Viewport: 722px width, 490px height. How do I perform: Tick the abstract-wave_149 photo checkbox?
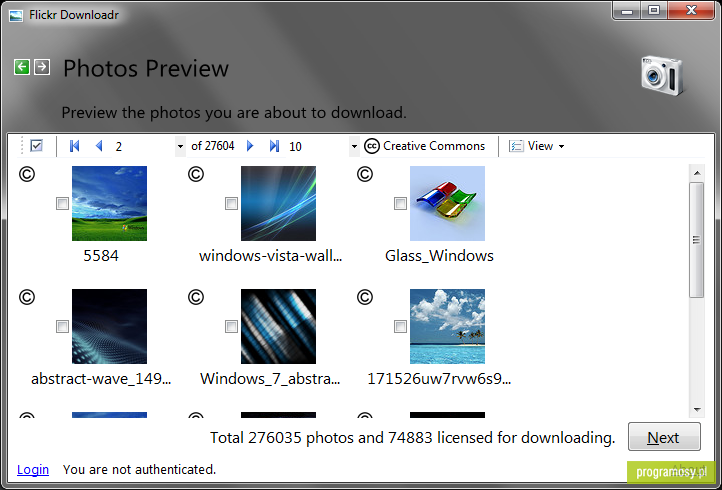(62, 327)
